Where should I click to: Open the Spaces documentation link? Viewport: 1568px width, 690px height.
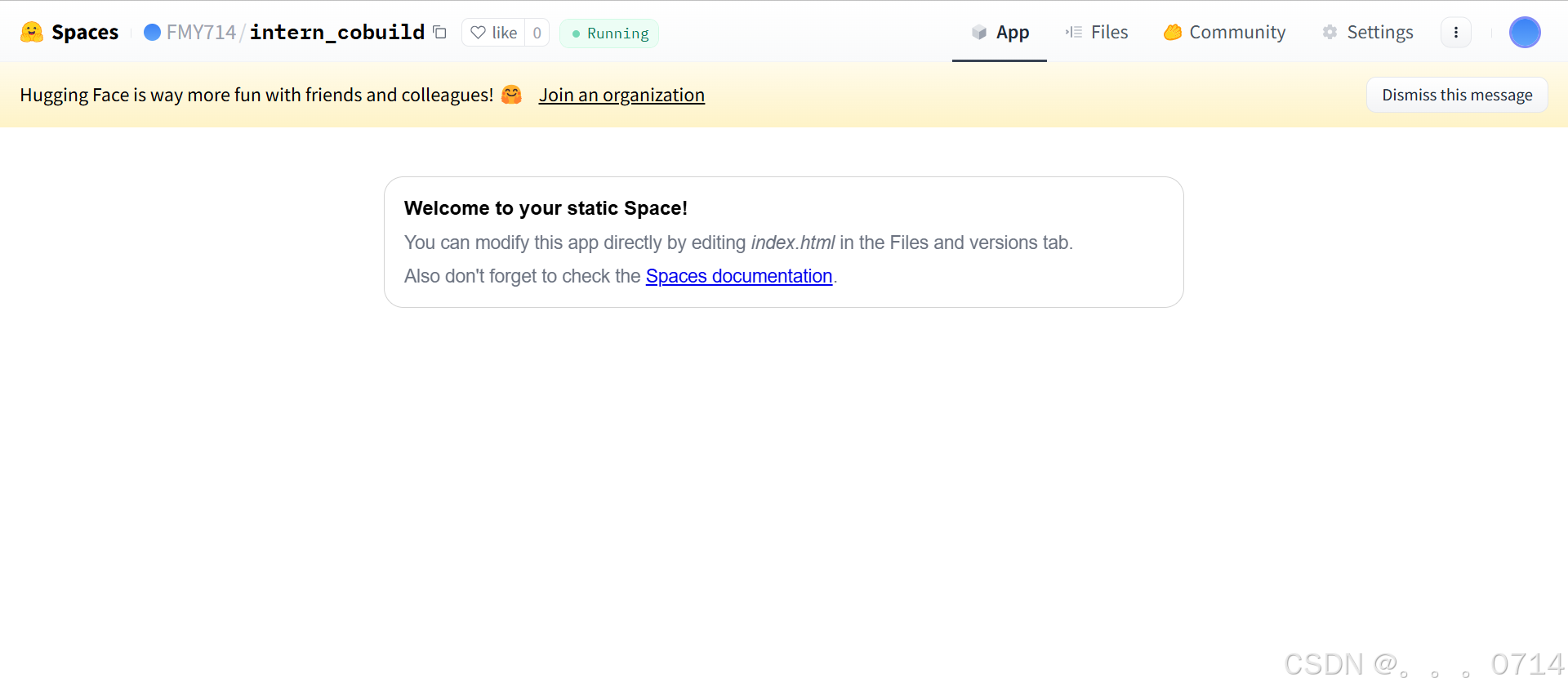click(739, 276)
